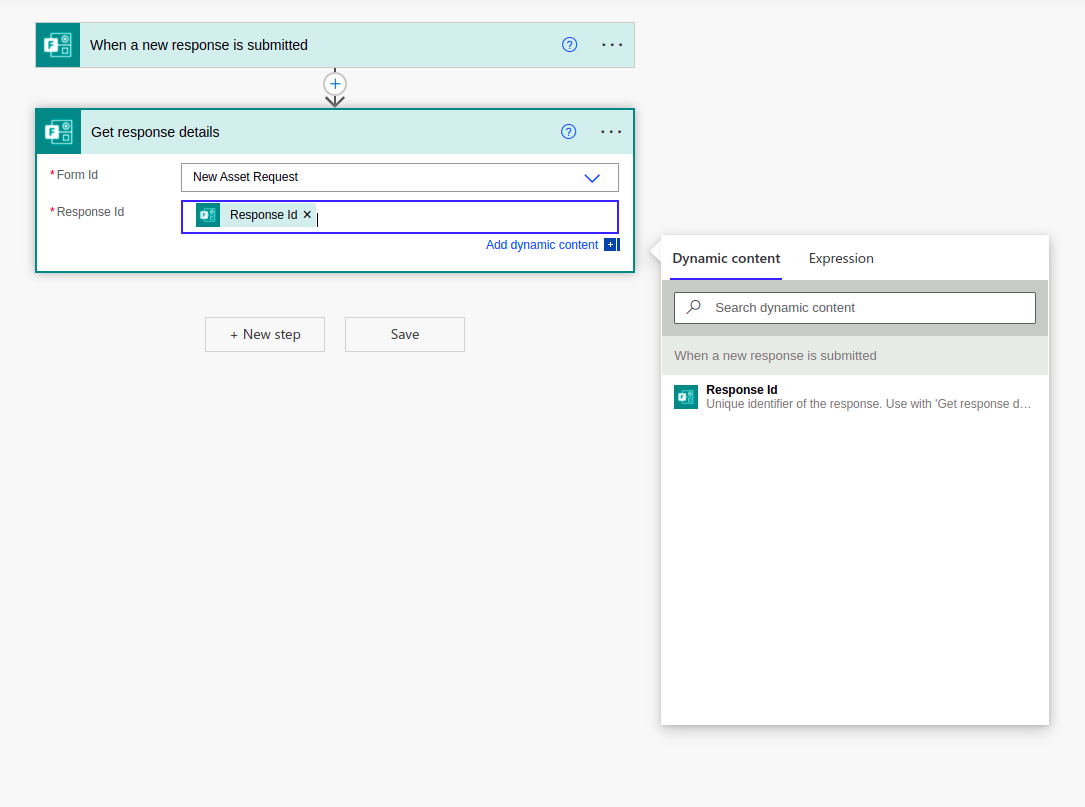Image resolution: width=1085 pixels, height=807 pixels.
Task: Click the Forms icon on Get response details
Action: pos(57,131)
